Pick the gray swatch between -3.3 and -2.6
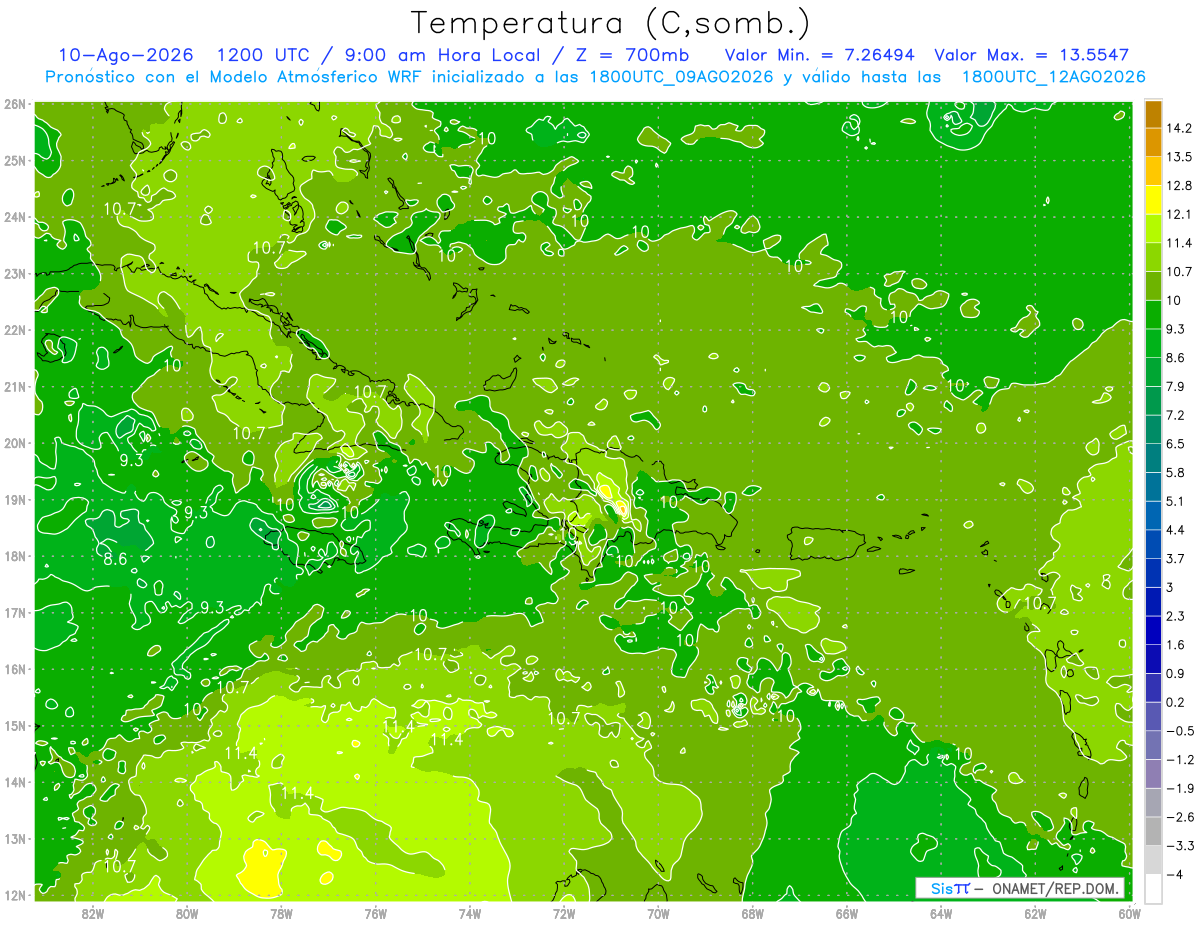The width and height of the screenshot is (1200, 927). 1153,831
